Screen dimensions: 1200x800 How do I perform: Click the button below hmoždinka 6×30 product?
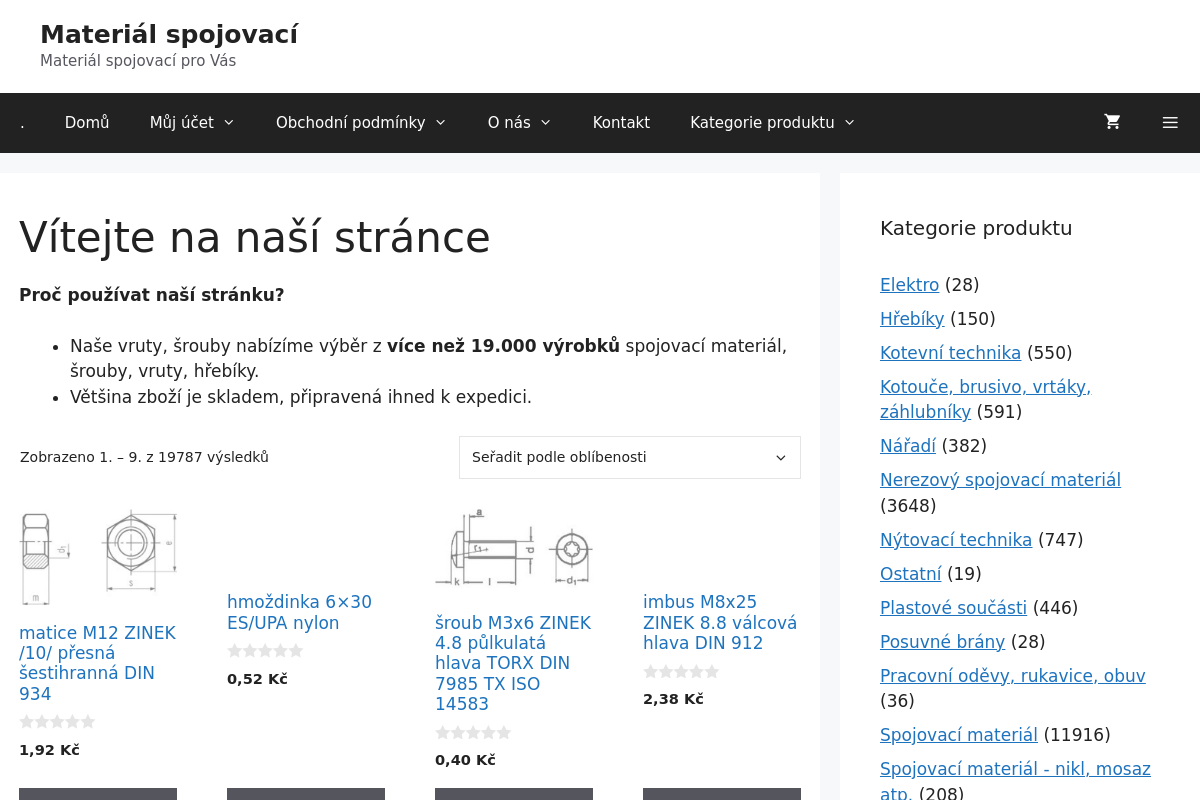[306, 794]
